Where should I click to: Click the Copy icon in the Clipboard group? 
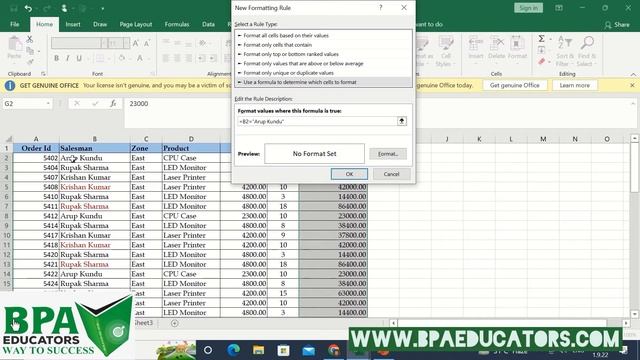[30, 51]
